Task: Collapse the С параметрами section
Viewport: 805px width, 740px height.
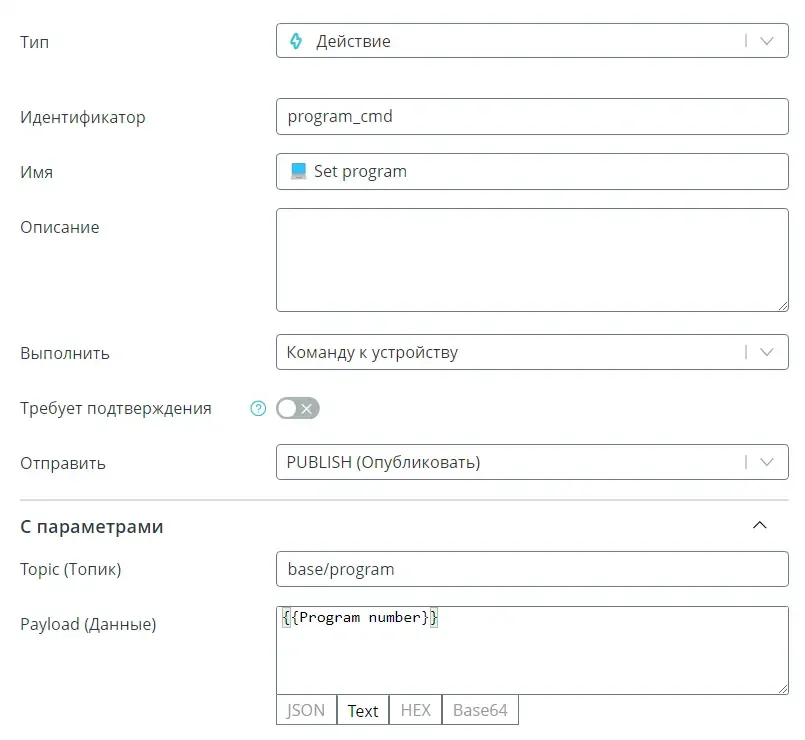Action: 759,525
